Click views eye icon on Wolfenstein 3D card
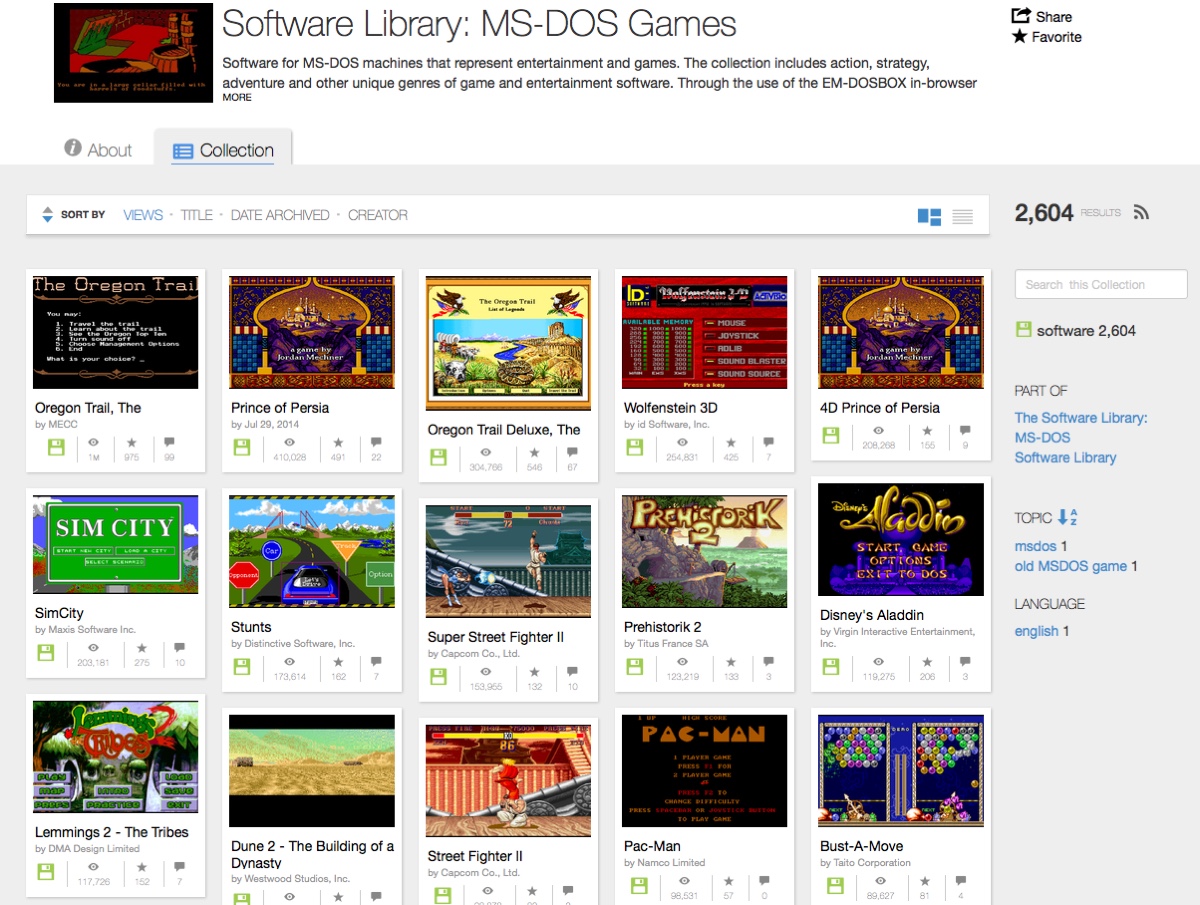This screenshot has width=1200, height=905. (x=683, y=442)
